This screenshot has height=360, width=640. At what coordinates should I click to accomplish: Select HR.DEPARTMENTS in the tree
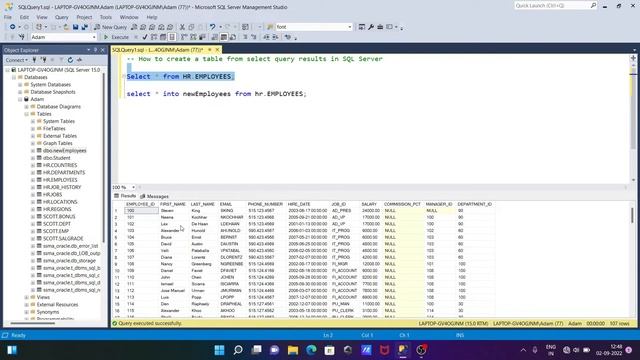point(64,173)
